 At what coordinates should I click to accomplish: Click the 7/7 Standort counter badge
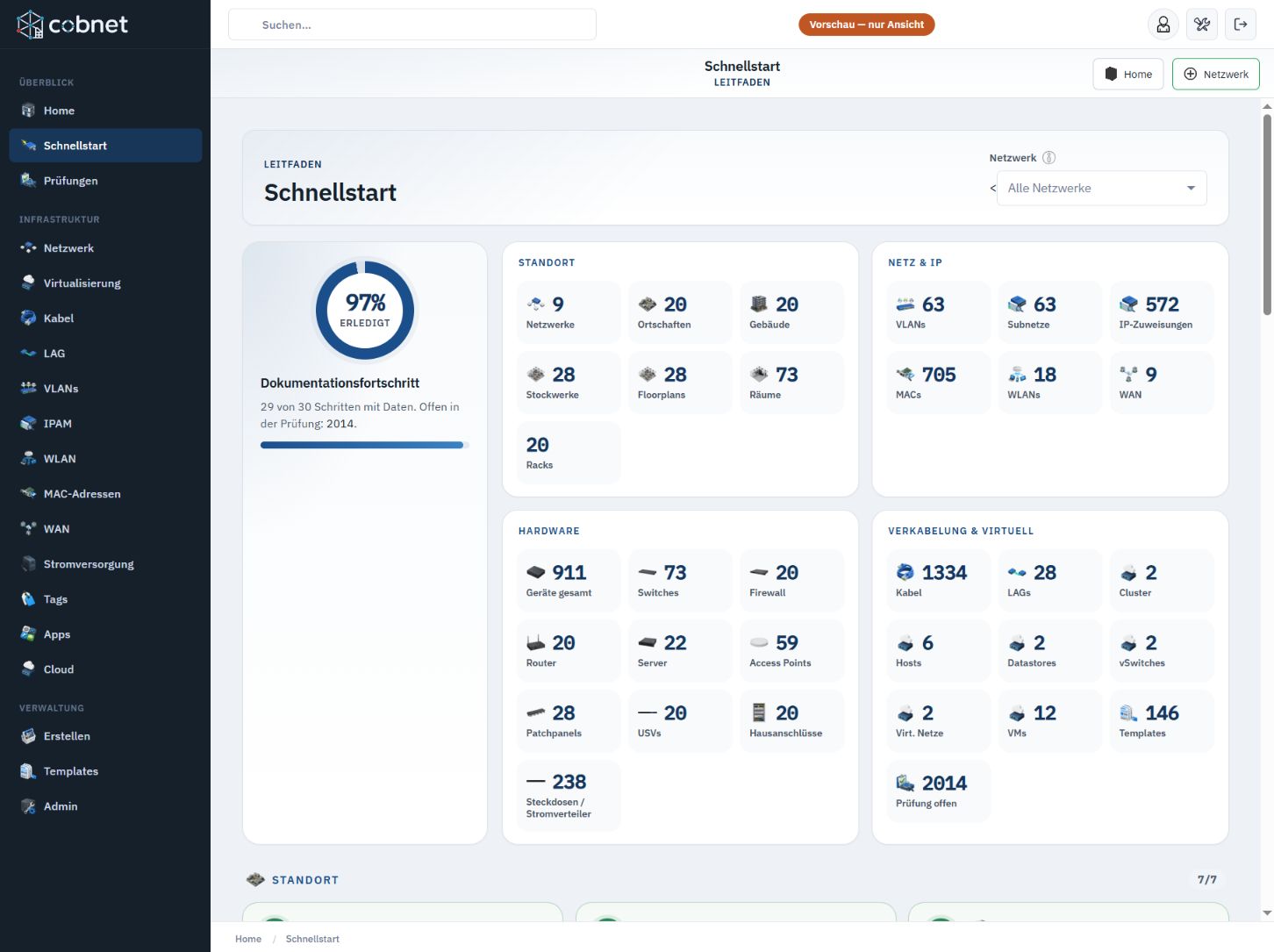point(1207,879)
